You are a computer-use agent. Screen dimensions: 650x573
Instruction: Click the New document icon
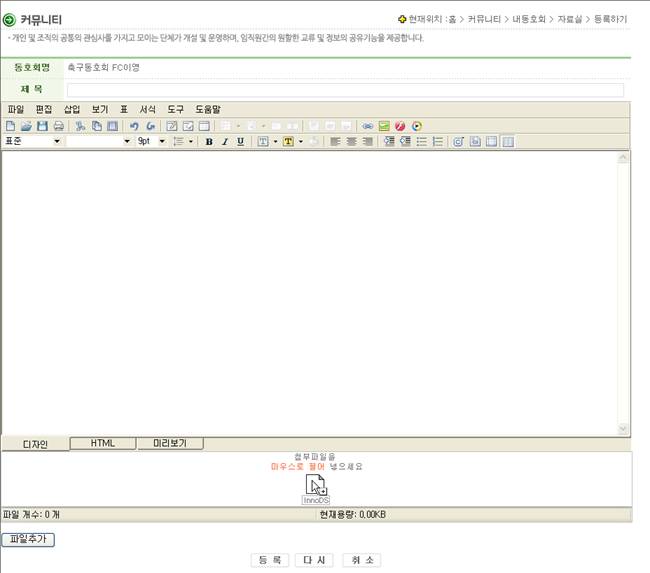pyautogui.click(x=11, y=126)
